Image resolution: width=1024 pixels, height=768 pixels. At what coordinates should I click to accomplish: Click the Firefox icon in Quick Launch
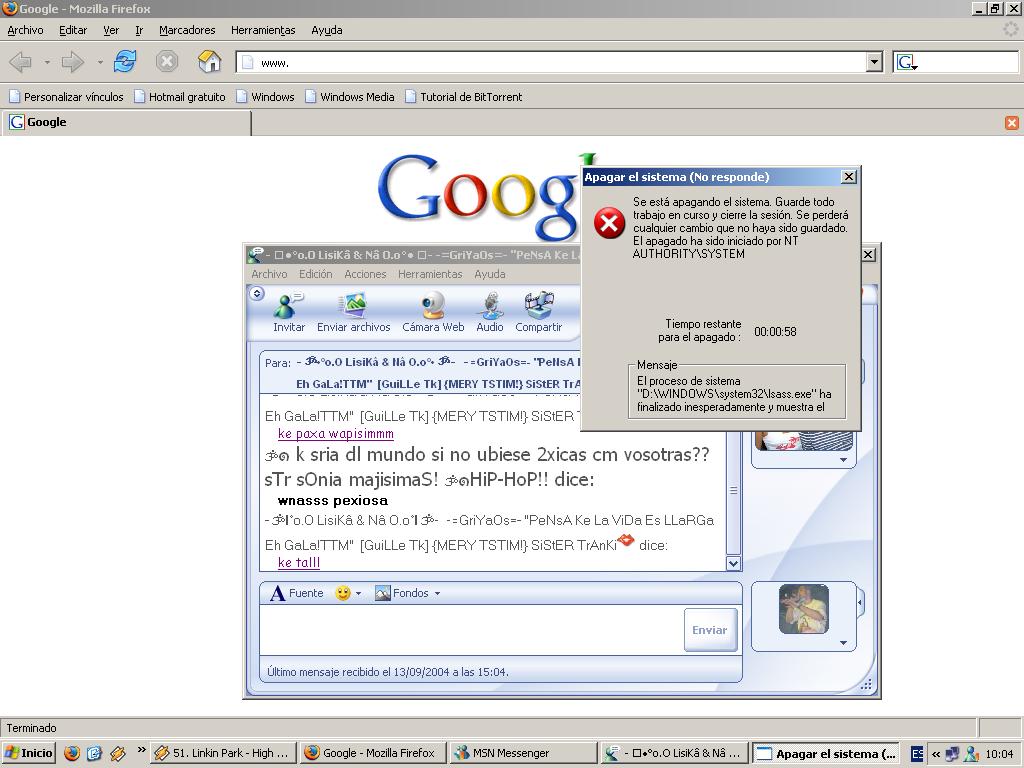tap(72, 753)
